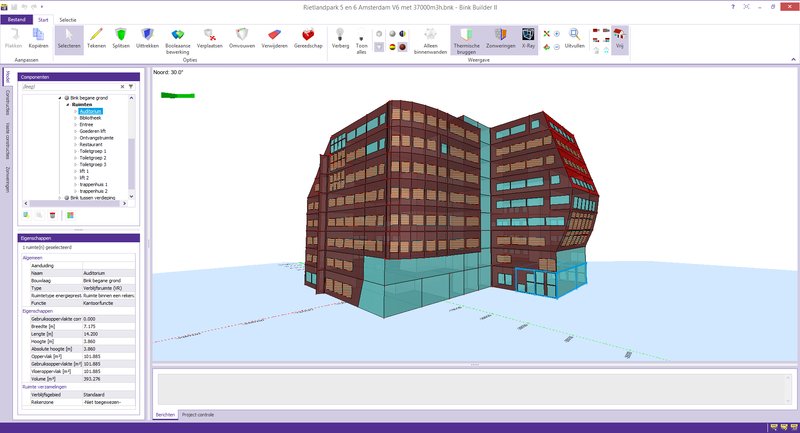The width and height of the screenshot is (800, 433).
Task: Select the Tekenen pencil tool
Action: (x=96, y=39)
